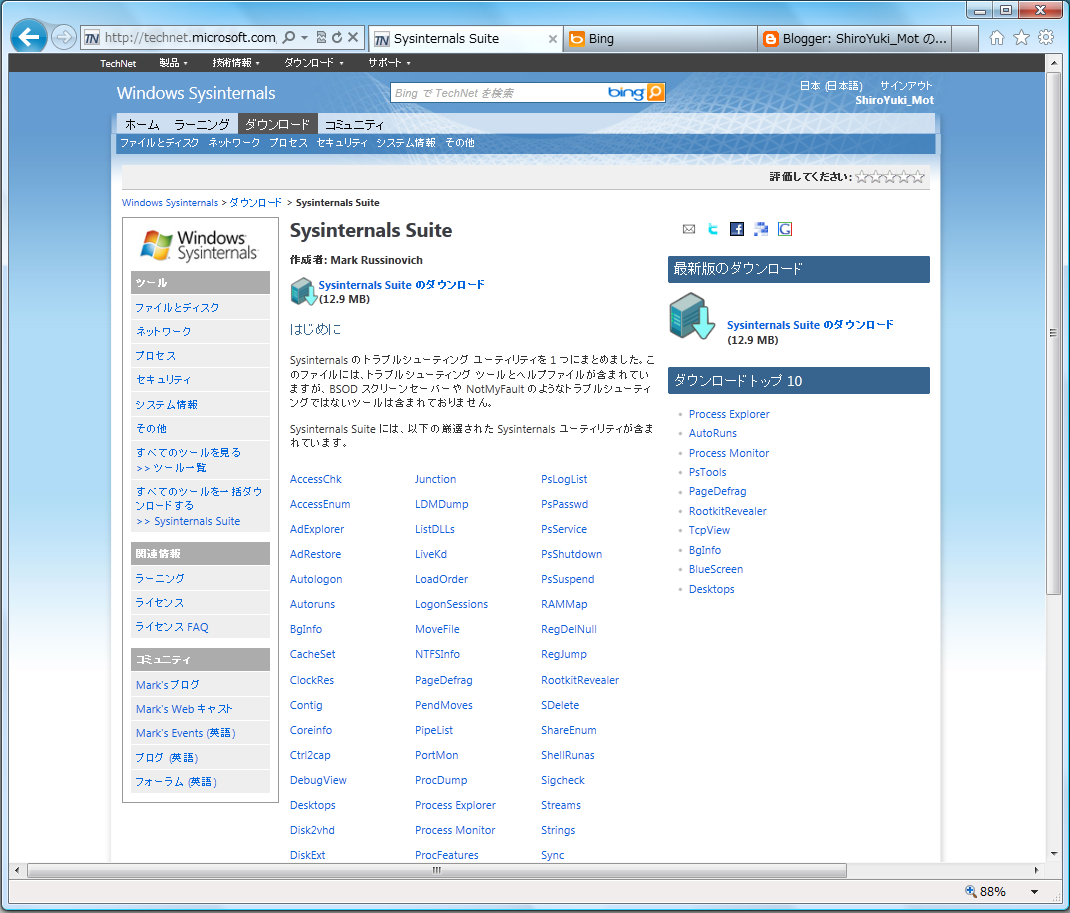Viewport: 1070px width, 913px height.
Task: Open browser settings via the gear icon
Action: 1046,36
